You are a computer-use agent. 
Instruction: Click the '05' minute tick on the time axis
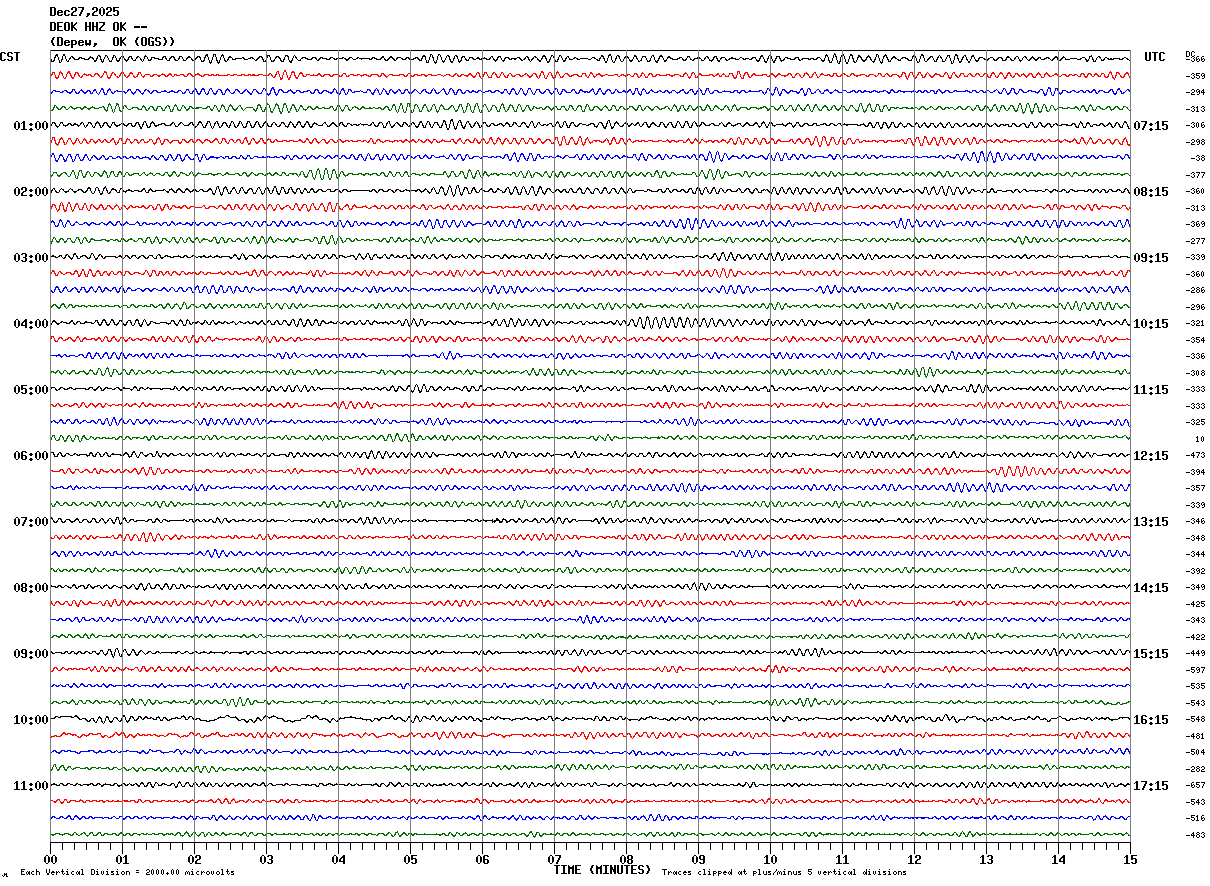[410, 859]
